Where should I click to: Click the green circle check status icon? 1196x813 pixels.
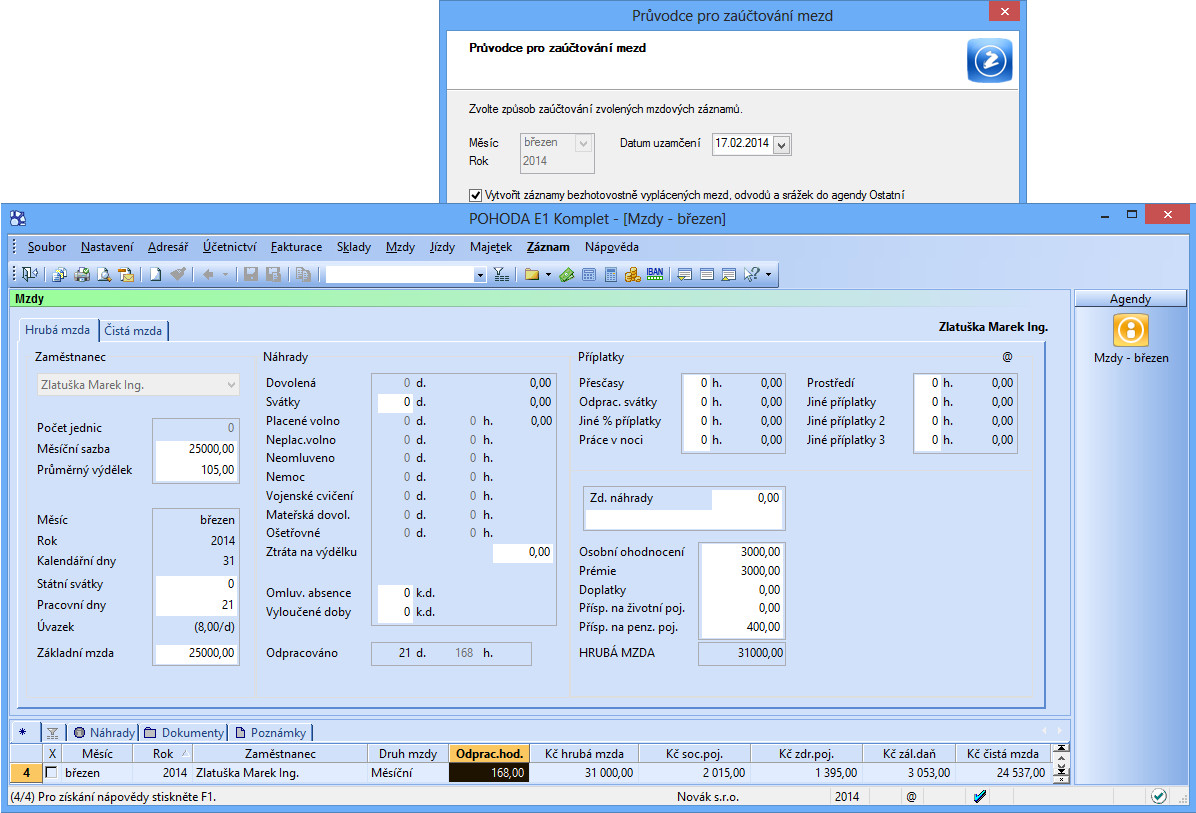[1159, 796]
